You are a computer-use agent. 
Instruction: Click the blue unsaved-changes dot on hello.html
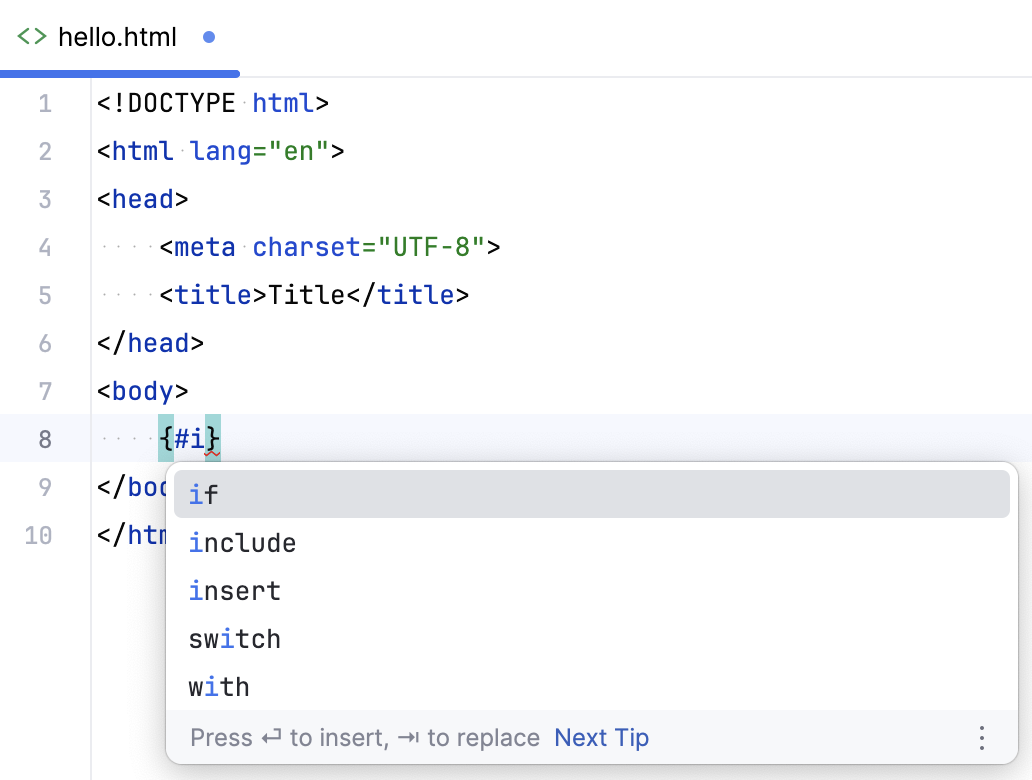(208, 36)
